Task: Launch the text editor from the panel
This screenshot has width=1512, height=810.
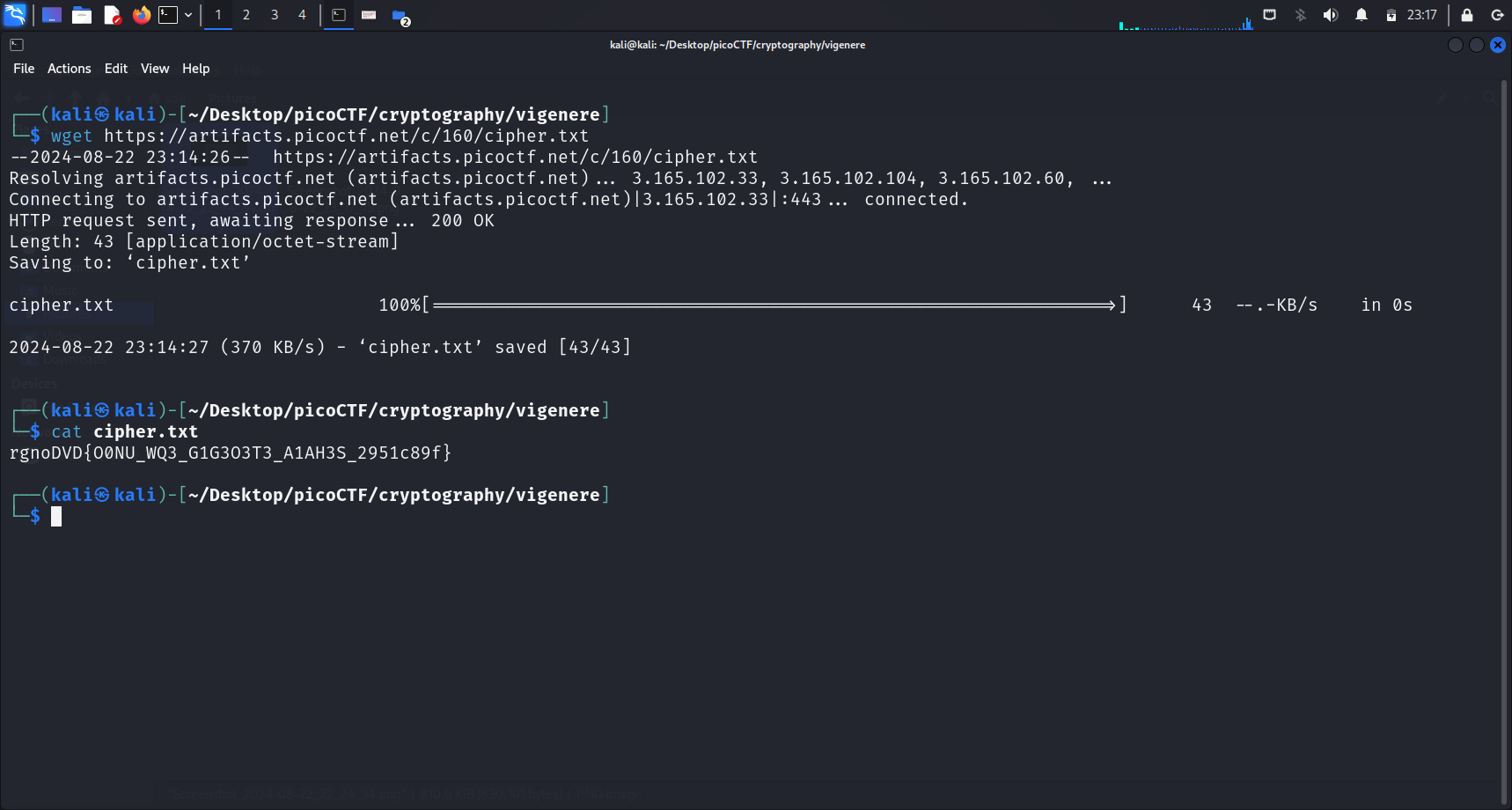Action: 112,15
